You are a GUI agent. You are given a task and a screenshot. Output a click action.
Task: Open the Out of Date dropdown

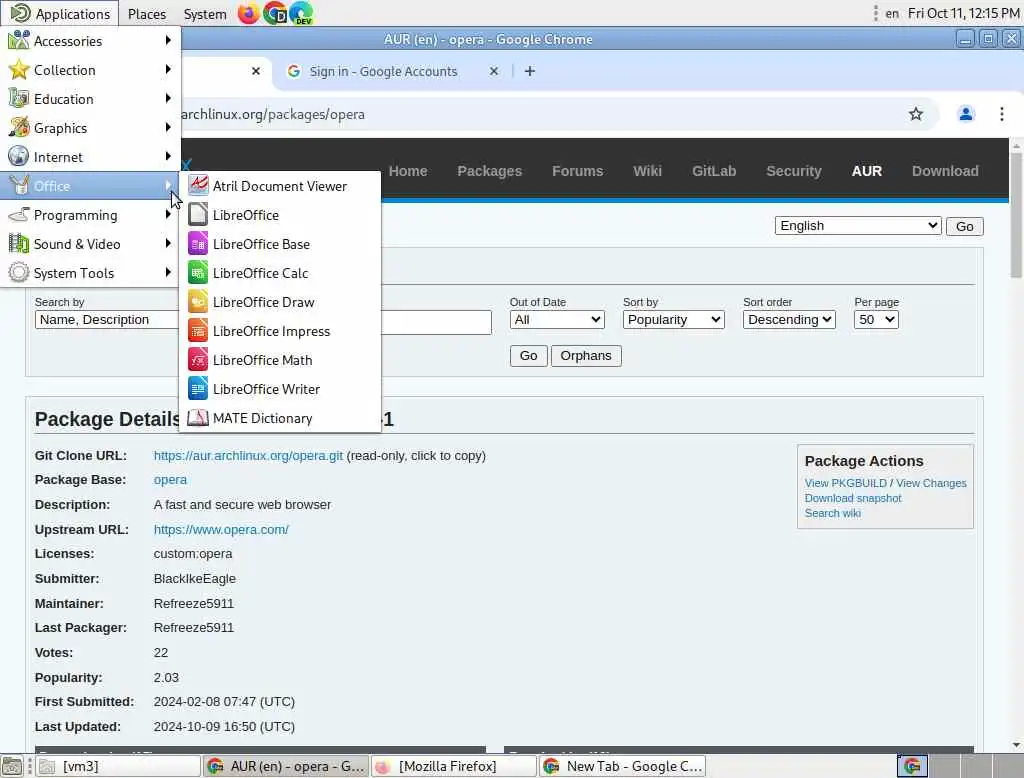557,319
